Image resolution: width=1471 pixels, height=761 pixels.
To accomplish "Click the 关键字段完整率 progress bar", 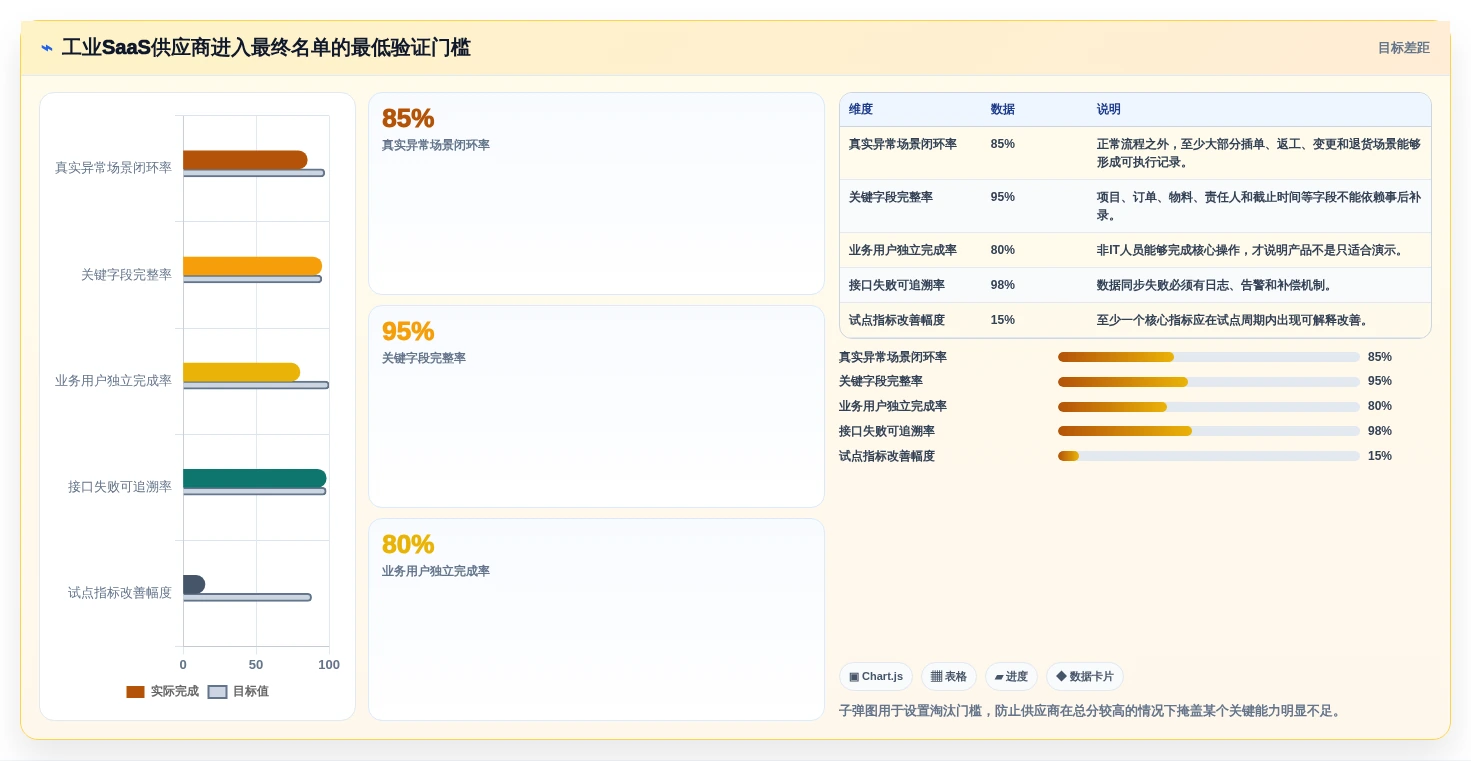I will [1209, 381].
